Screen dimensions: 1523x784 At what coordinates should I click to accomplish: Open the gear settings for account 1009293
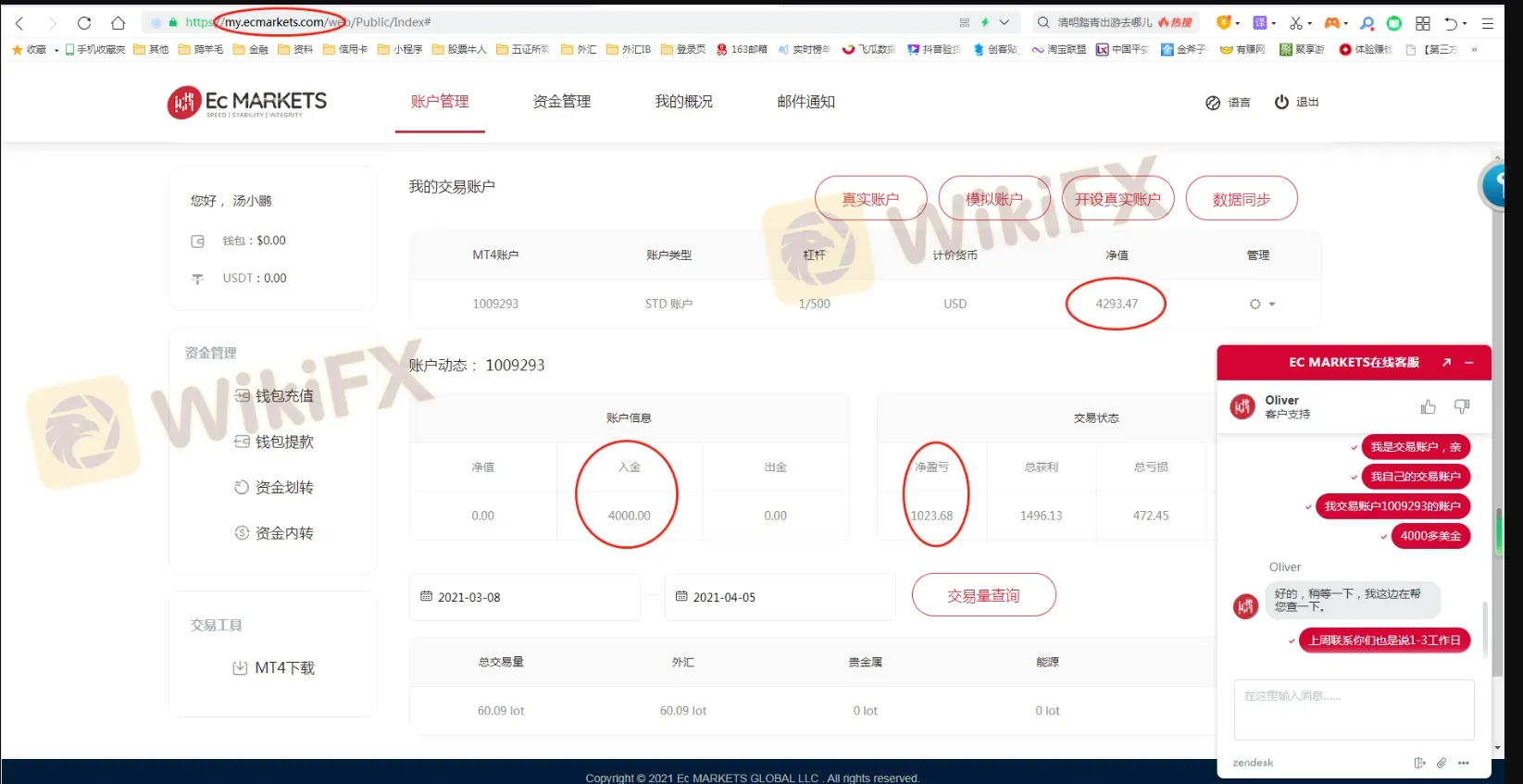1255,304
